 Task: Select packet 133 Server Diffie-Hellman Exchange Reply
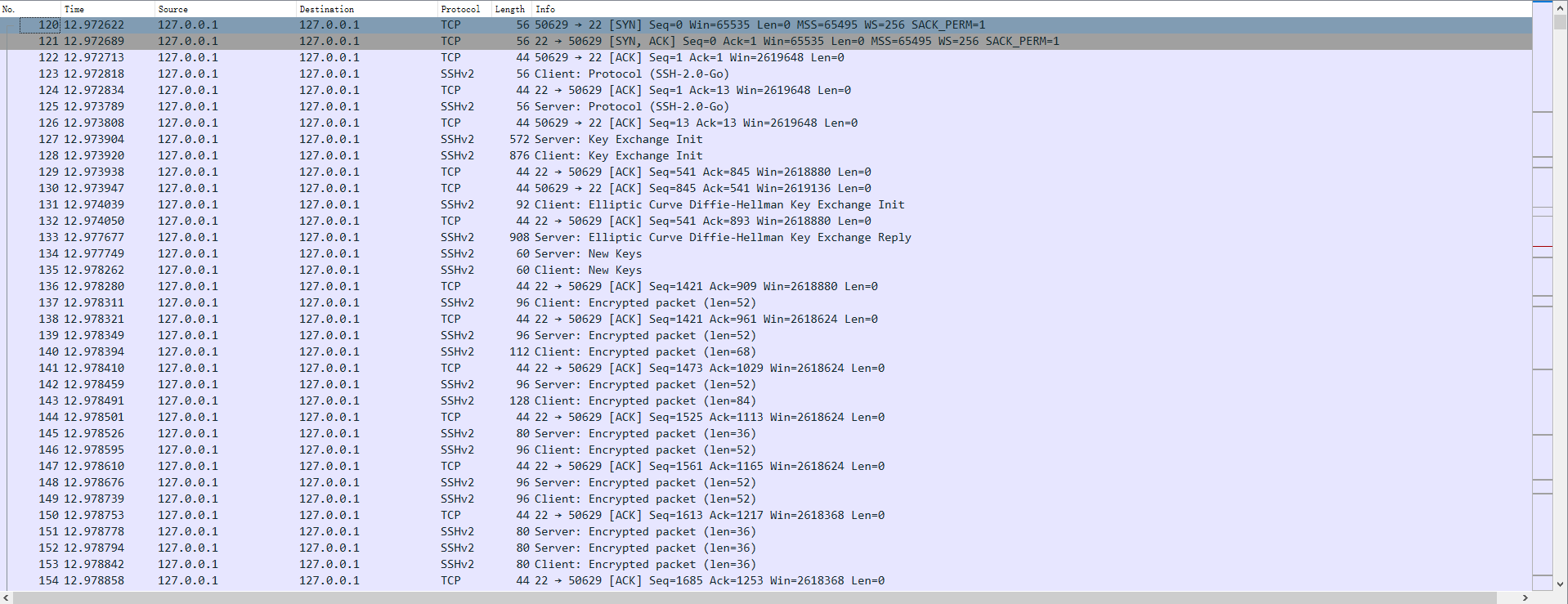pos(572,238)
